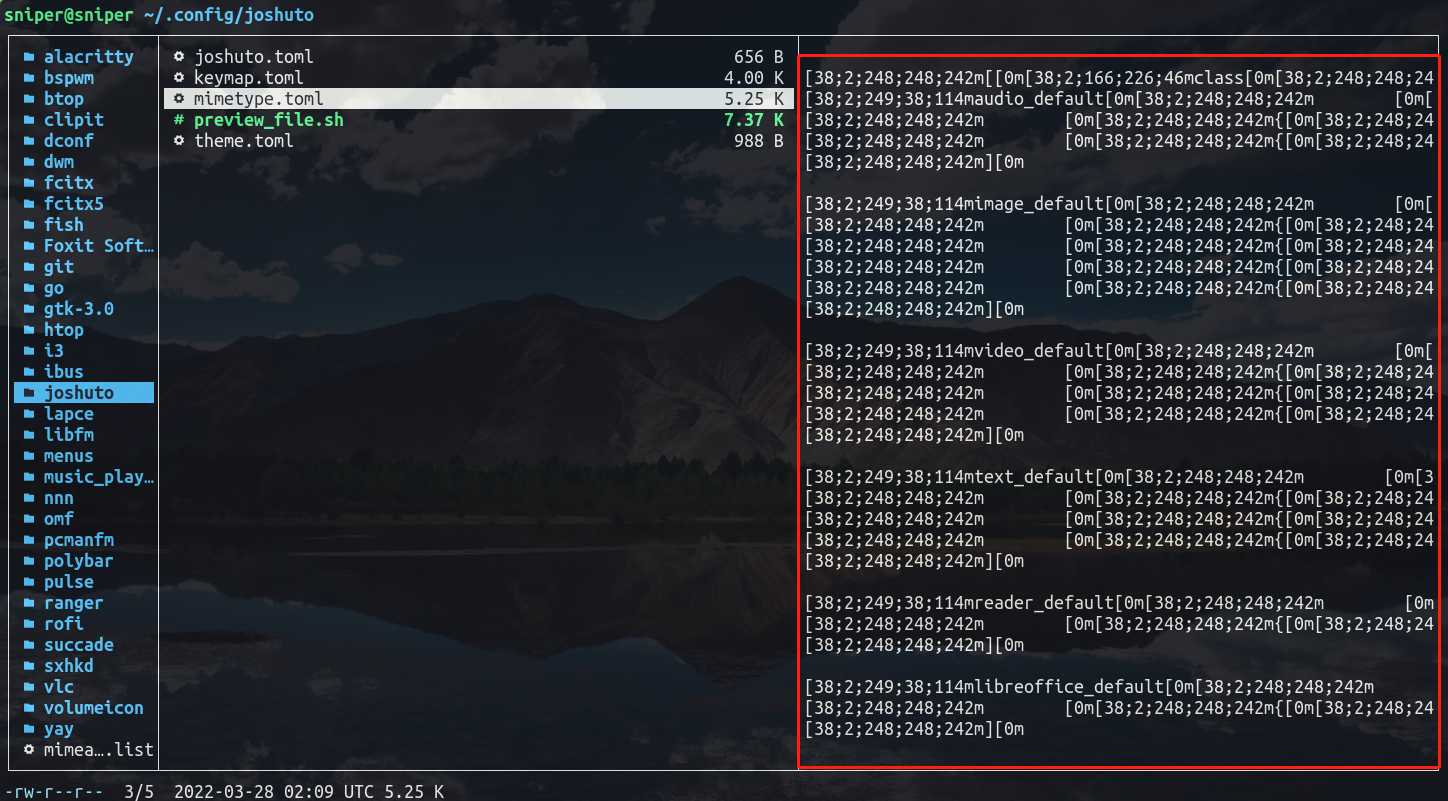Viewport: 1448px width, 801px height.
Task: Open the nnn directory
Action: [x=59, y=498]
